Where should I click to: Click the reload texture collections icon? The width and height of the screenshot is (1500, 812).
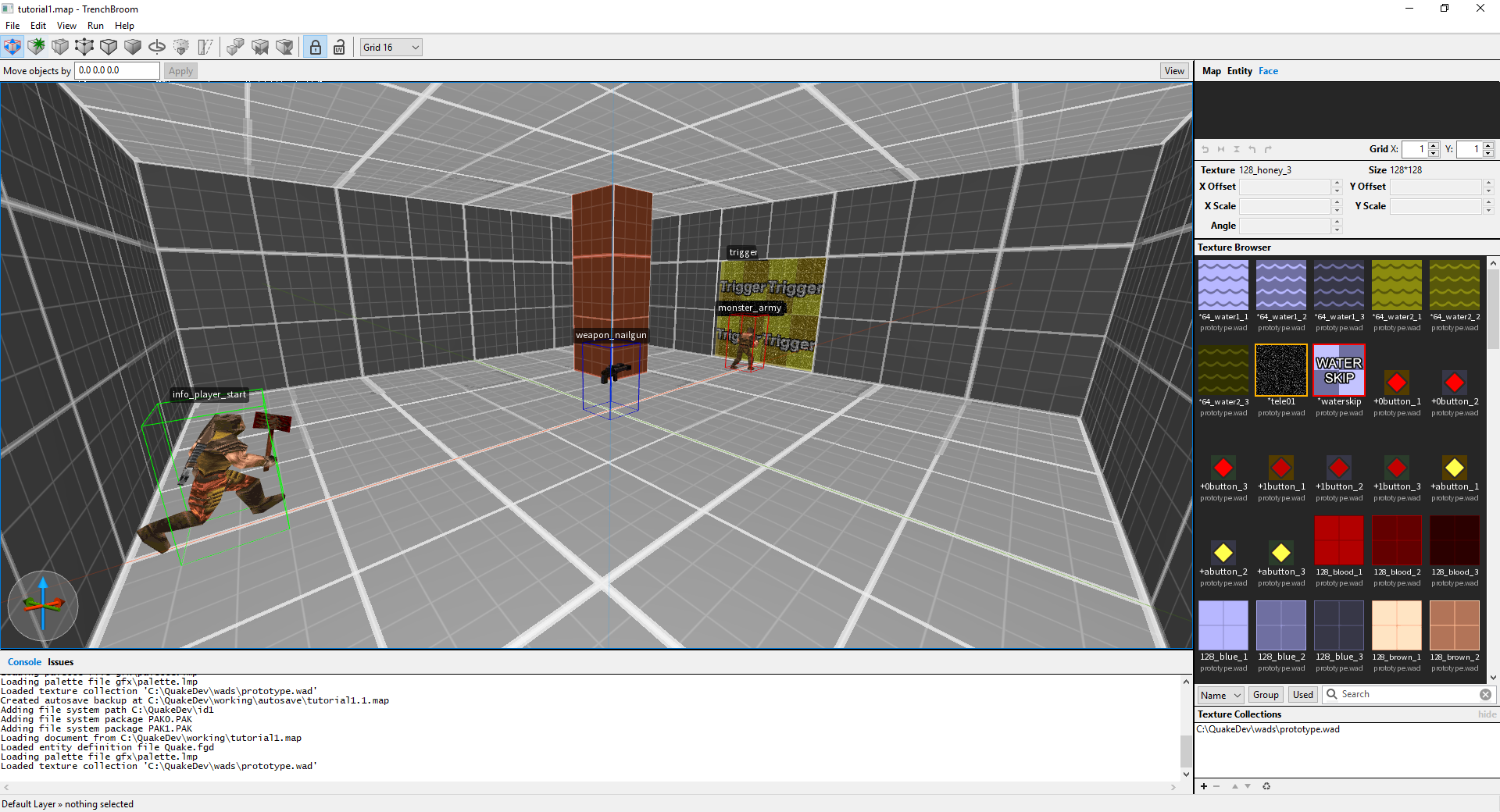tap(1266, 786)
